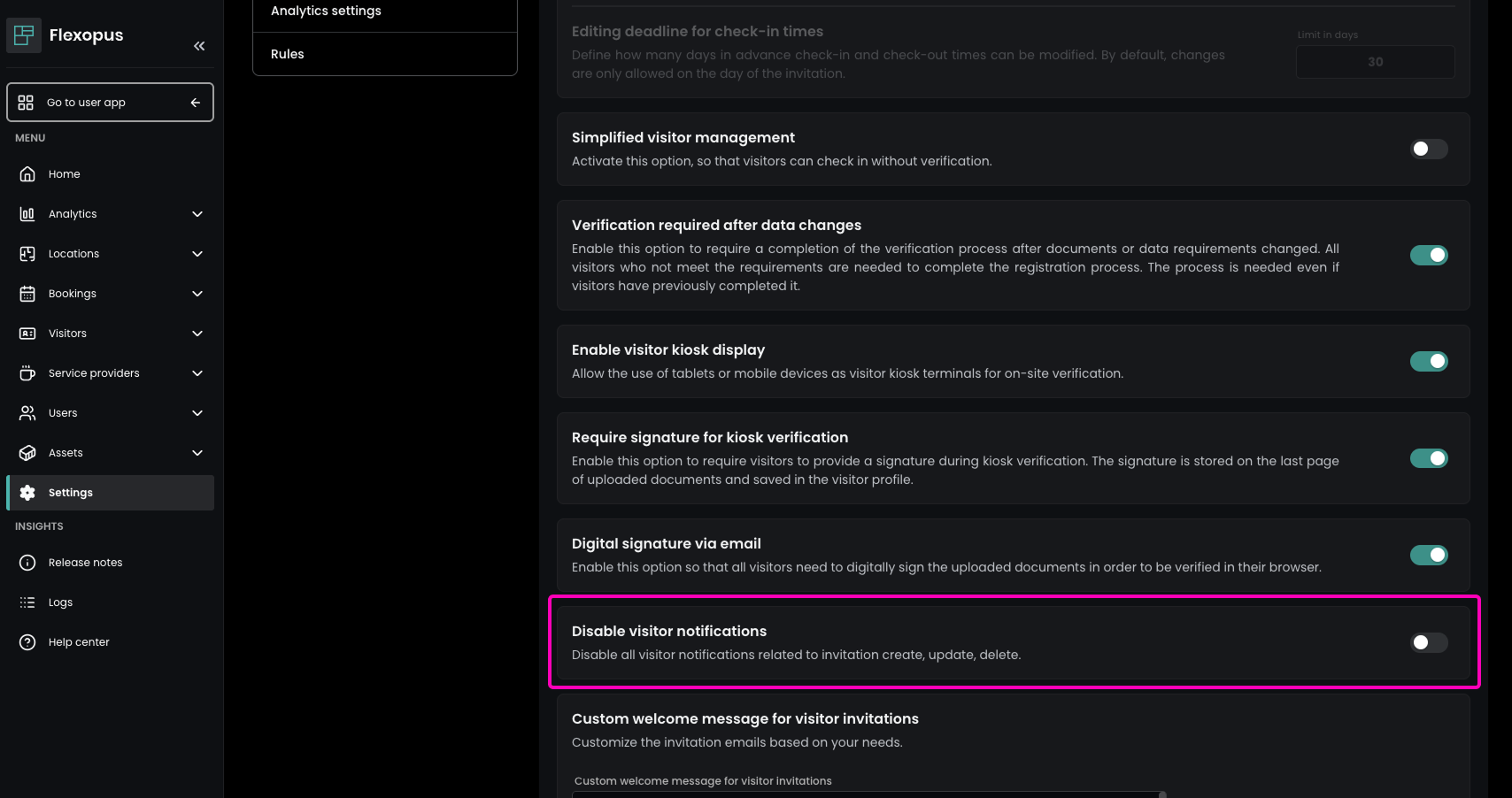
Task: Click the Bookings calendar icon
Action: pos(27,294)
